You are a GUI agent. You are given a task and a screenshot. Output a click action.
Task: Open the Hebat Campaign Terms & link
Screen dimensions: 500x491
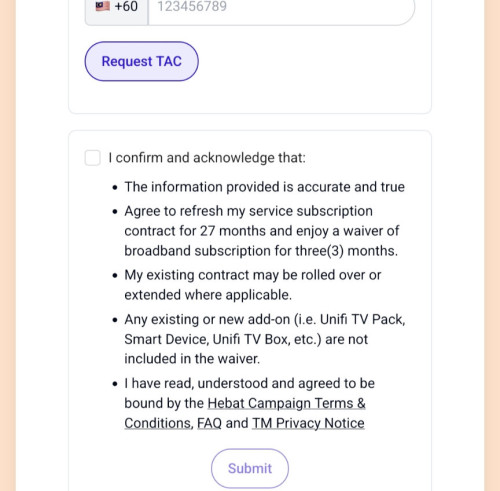point(287,403)
